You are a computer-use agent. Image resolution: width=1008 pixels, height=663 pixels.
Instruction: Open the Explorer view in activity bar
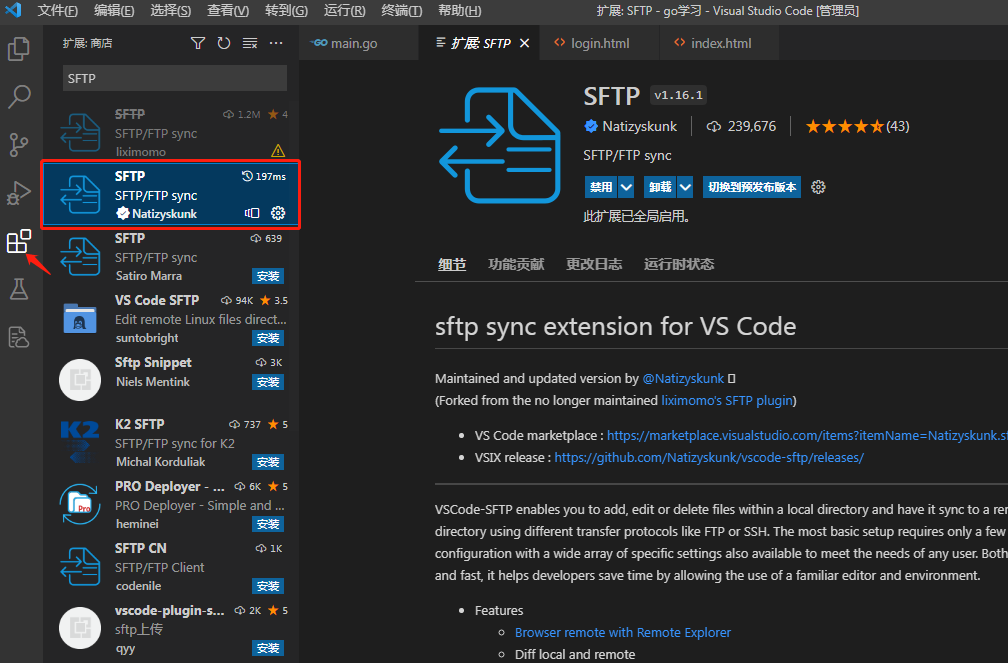(x=19, y=48)
